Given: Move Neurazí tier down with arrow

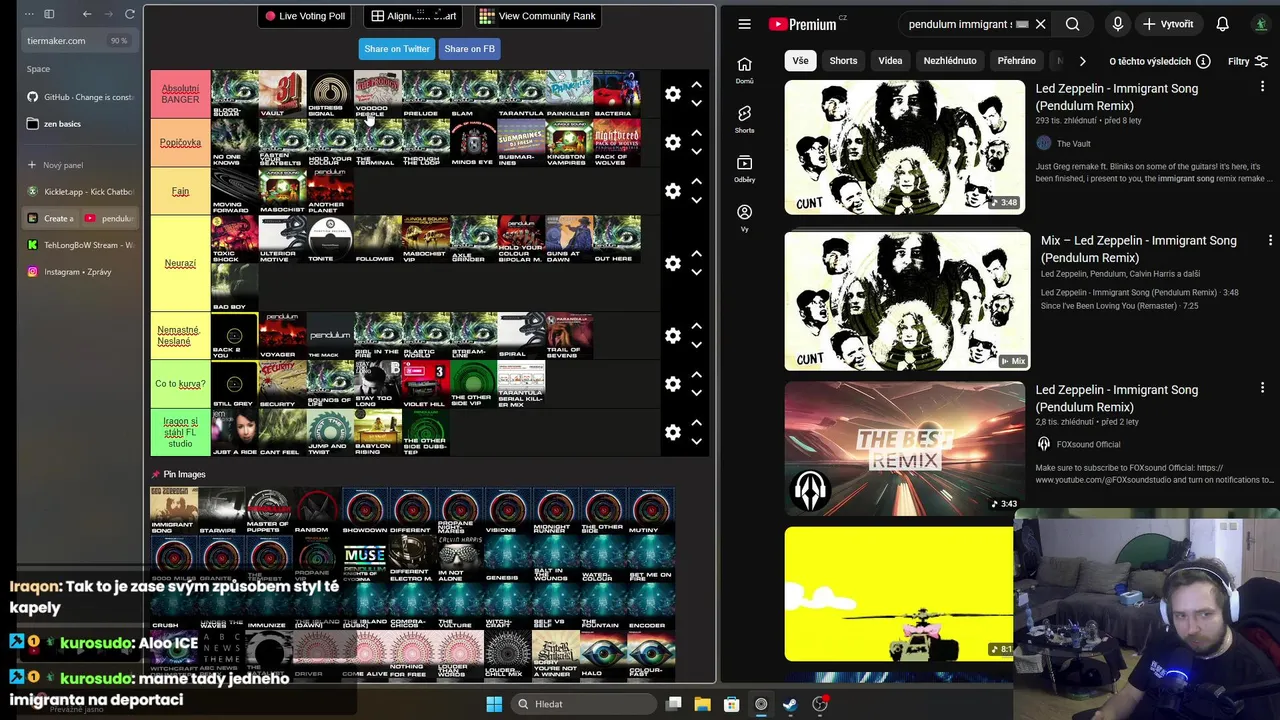Looking at the screenshot, I should (x=697, y=272).
